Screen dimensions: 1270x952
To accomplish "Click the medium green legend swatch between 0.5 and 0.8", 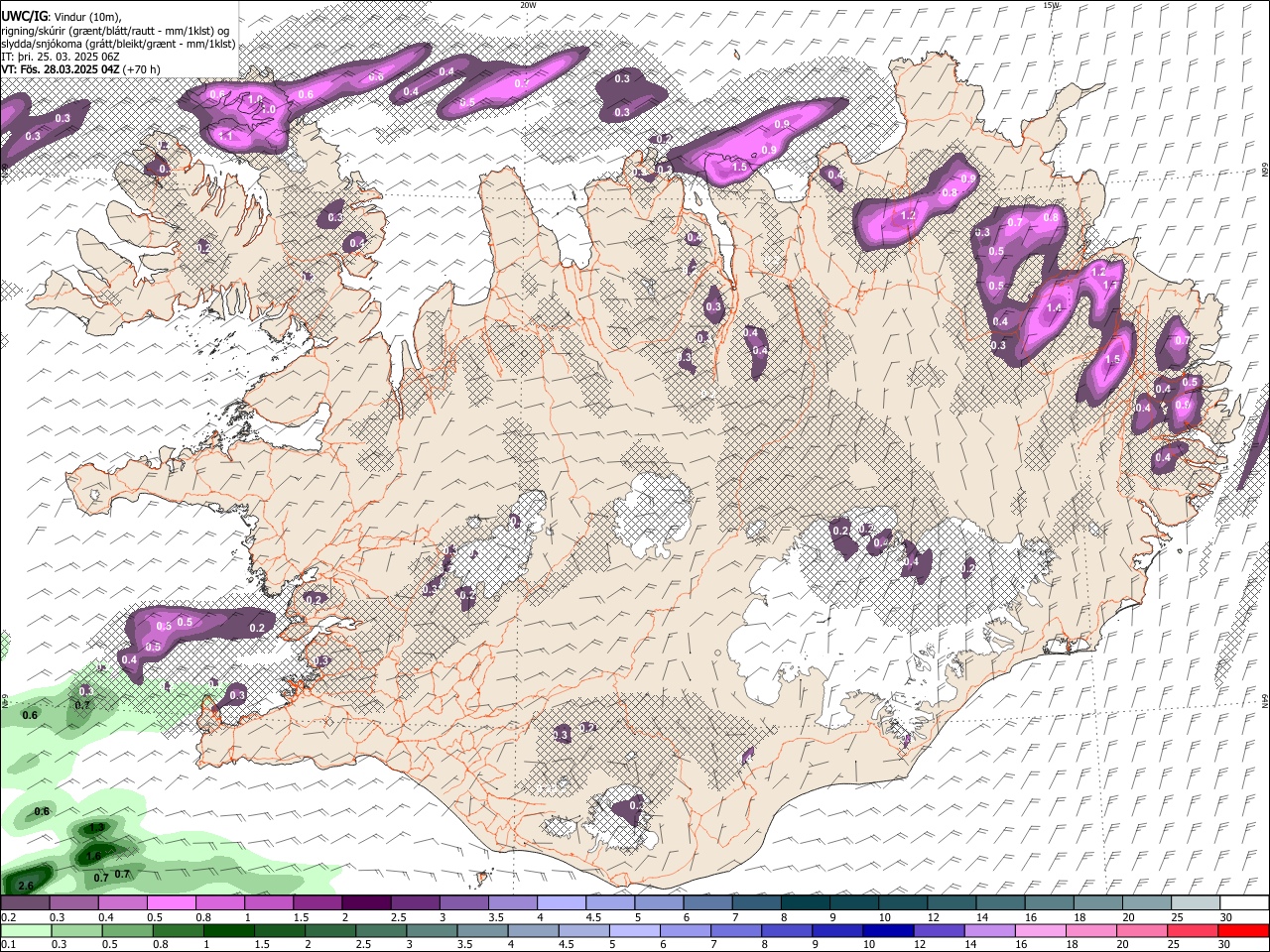I will pos(128,930).
